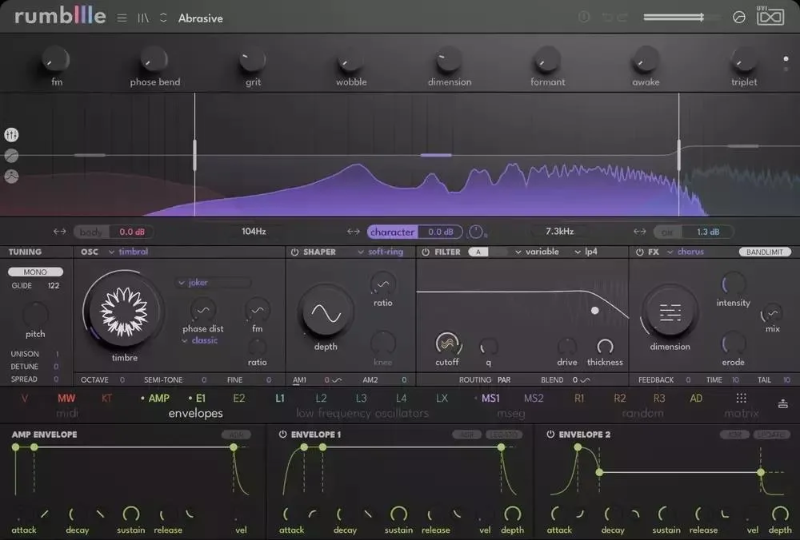Open the FX chorus dropdown
This screenshot has width=800, height=540.
click(x=686, y=252)
